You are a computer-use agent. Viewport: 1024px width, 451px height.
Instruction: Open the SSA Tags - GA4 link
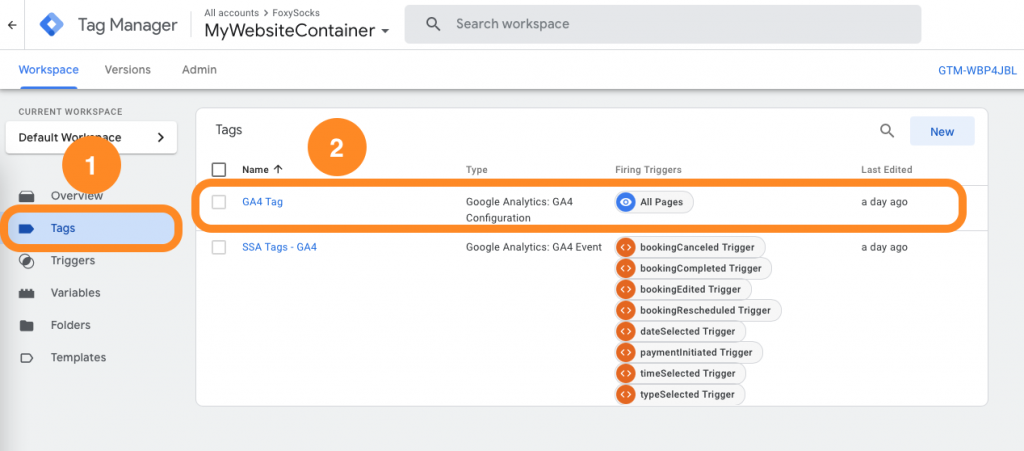(280, 247)
